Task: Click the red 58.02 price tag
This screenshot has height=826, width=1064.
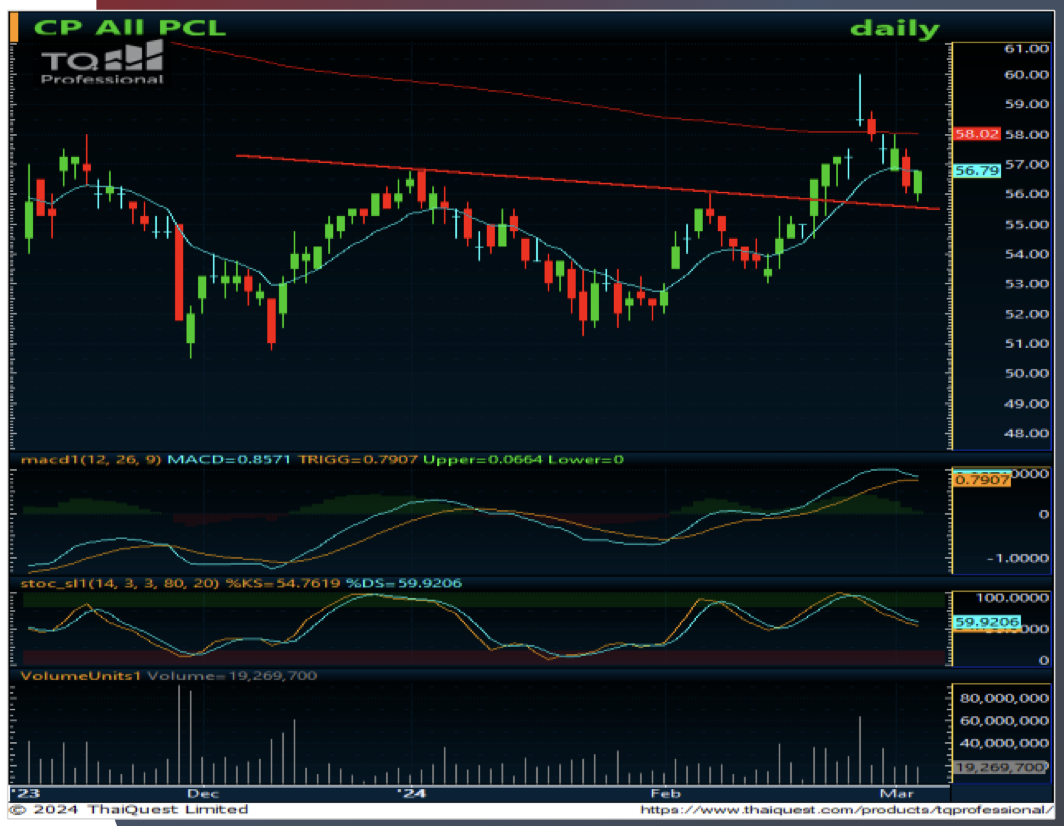Action: point(976,134)
